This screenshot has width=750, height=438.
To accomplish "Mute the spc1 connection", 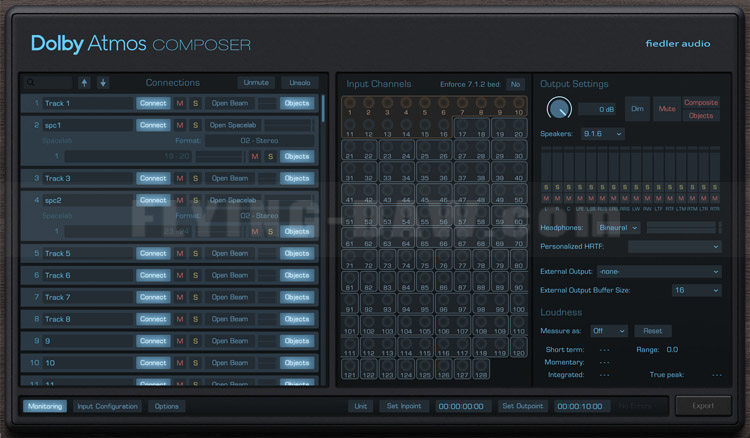I will tap(180, 125).
